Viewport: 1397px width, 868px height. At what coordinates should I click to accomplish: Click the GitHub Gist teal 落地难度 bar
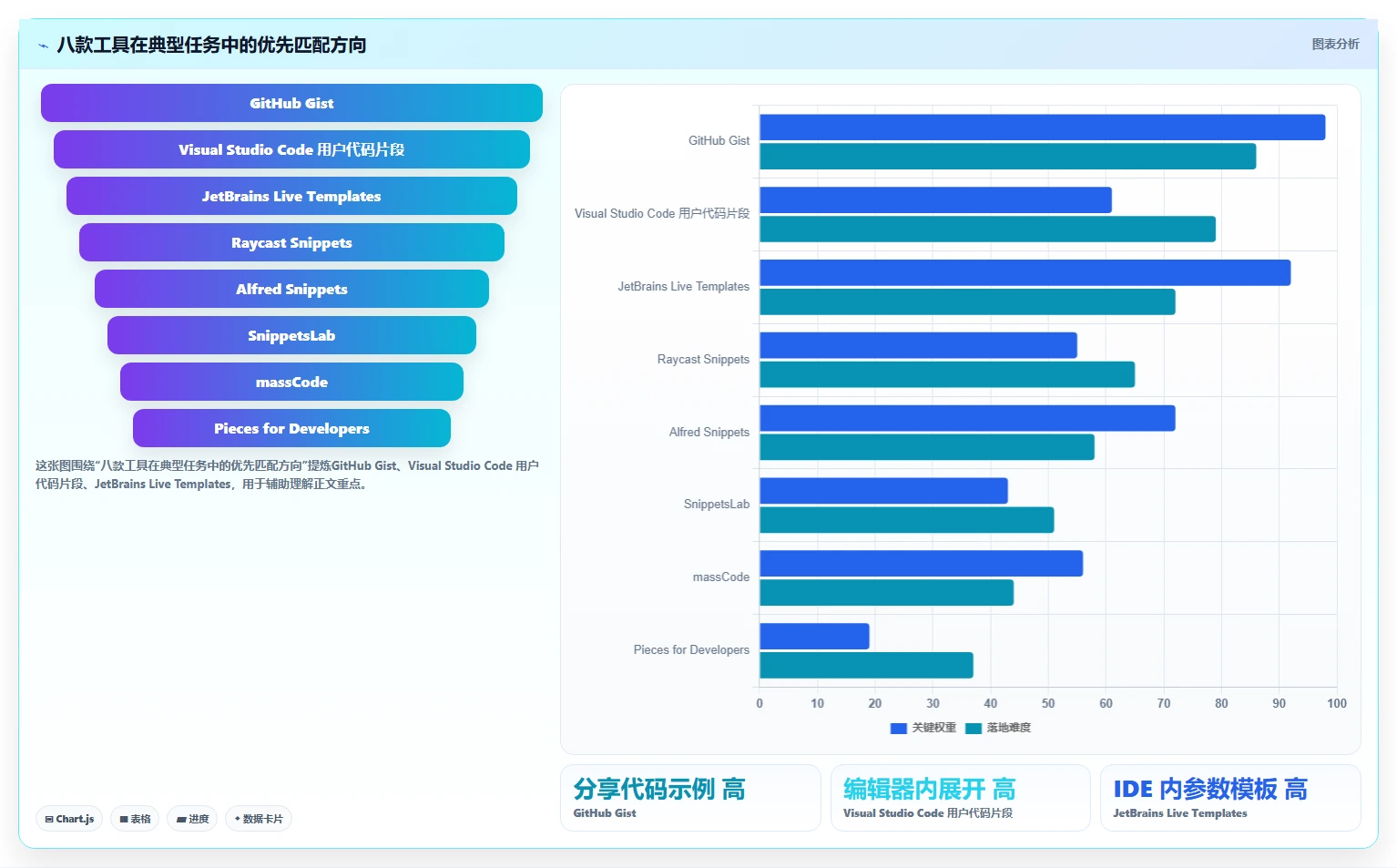click(1007, 157)
